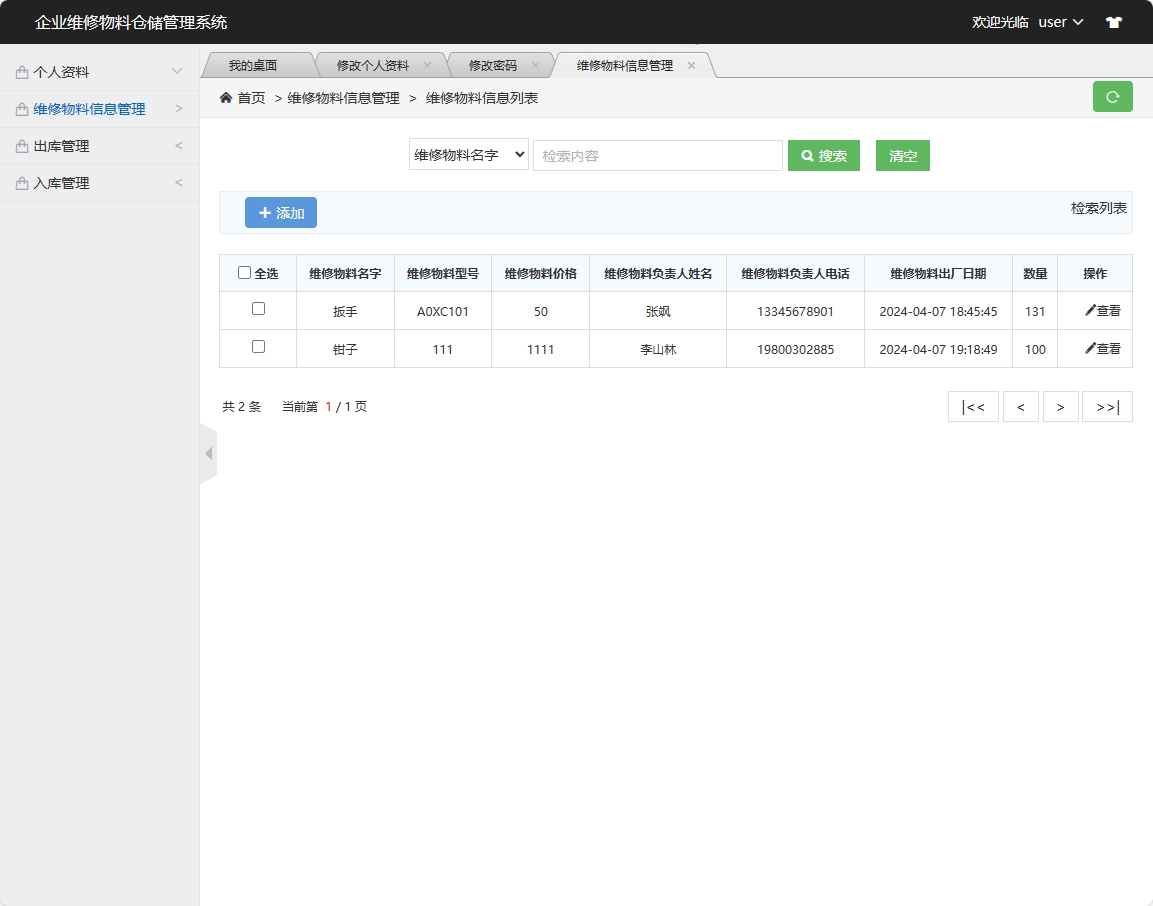Click the plus icon on the 添加 button

tap(264, 212)
